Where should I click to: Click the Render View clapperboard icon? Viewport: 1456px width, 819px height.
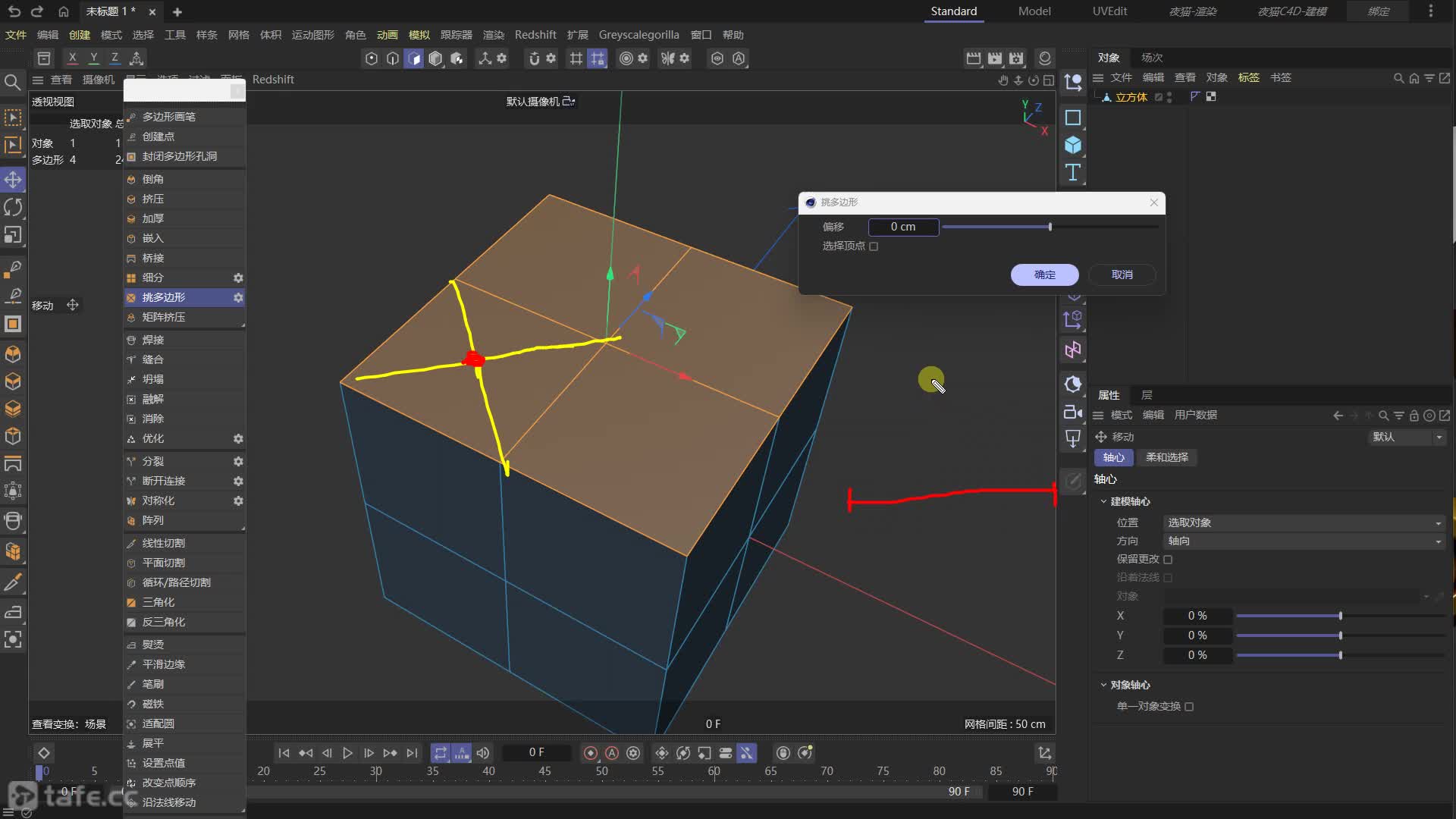(x=974, y=58)
